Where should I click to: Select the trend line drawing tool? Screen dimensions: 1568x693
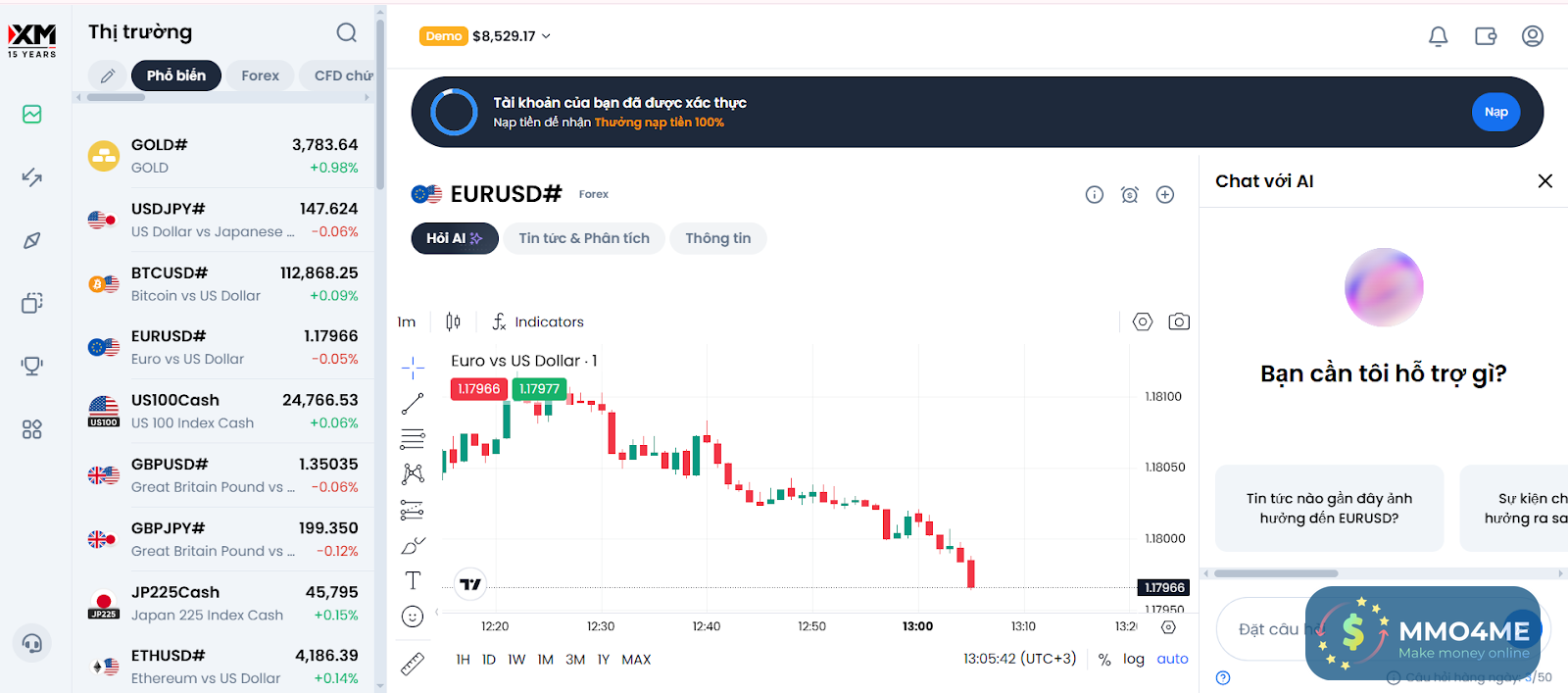coord(413,403)
